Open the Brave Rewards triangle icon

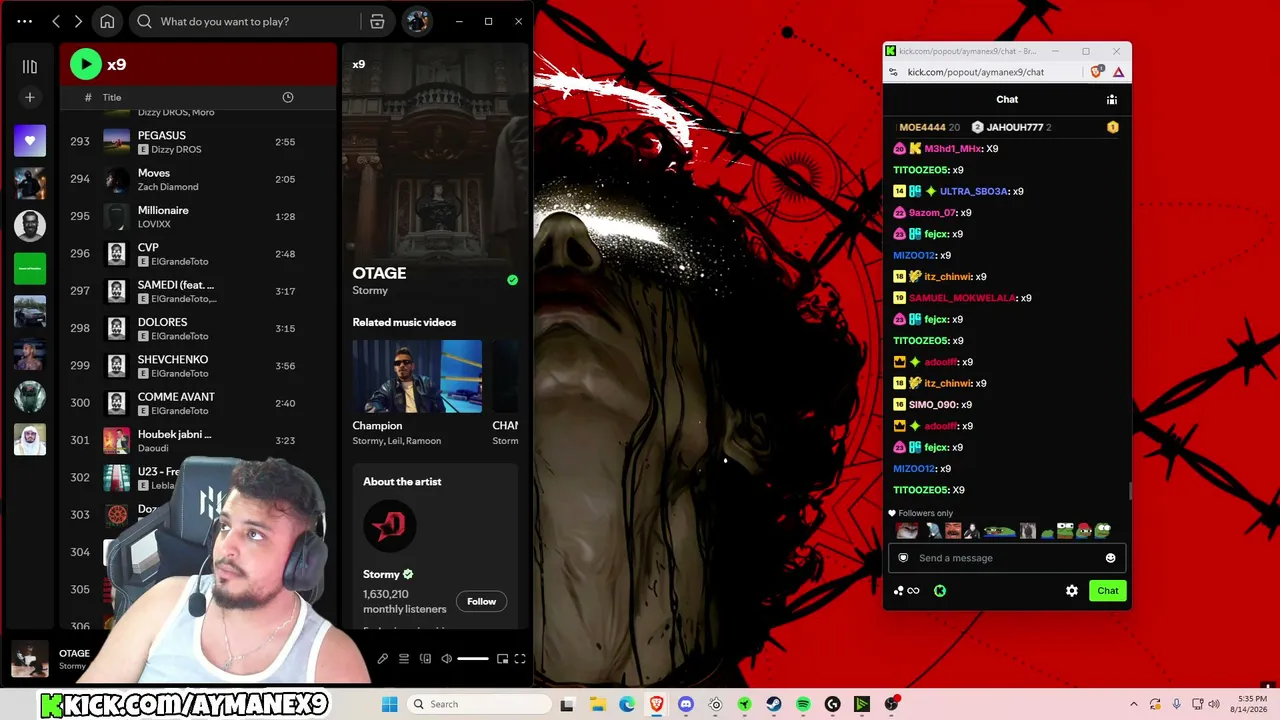coord(1118,72)
